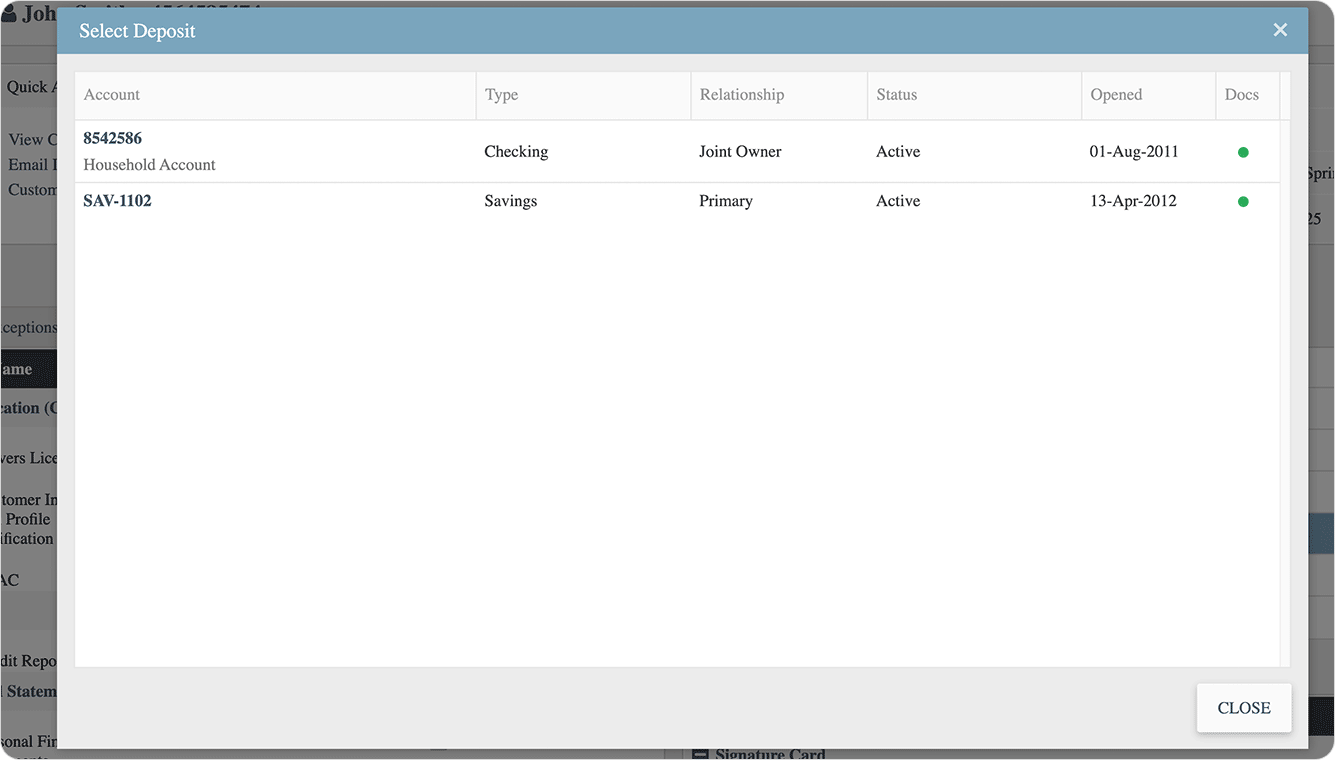Click the Checking type cell
Image resolution: width=1335 pixels, height=760 pixels.
[516, 152]
